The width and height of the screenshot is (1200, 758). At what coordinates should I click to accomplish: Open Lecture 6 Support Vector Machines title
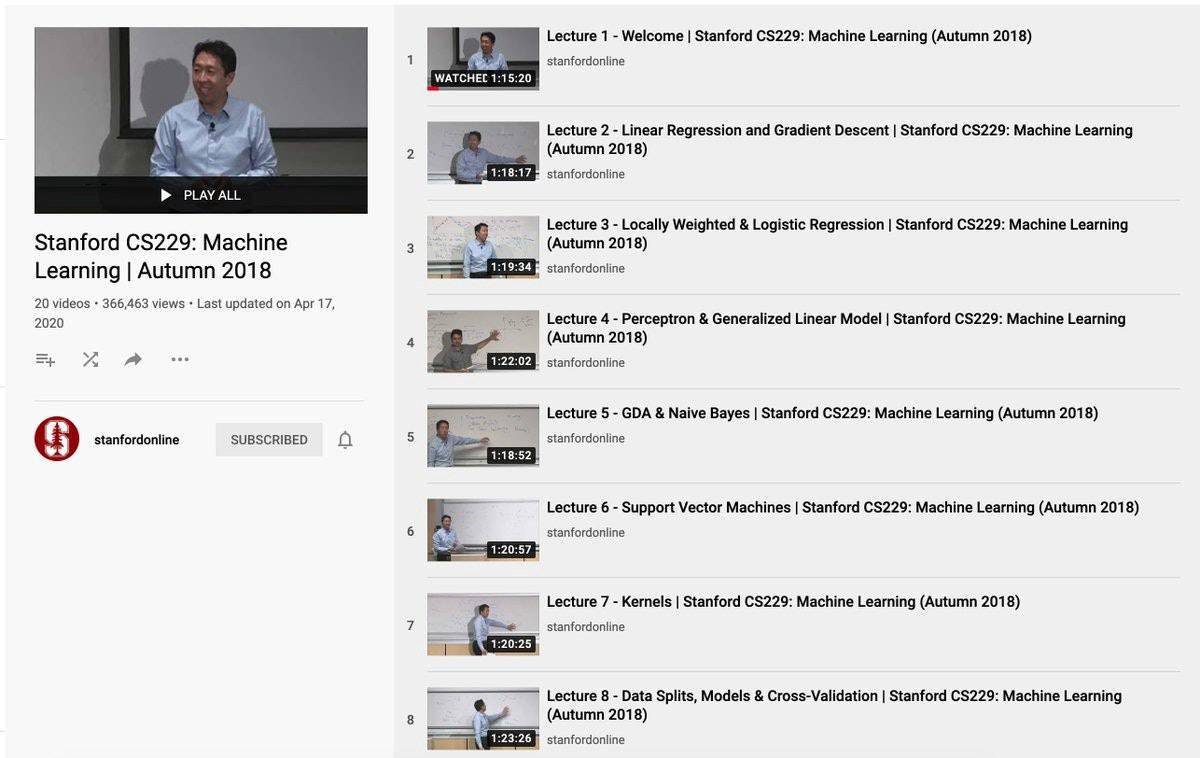point(842,507)
